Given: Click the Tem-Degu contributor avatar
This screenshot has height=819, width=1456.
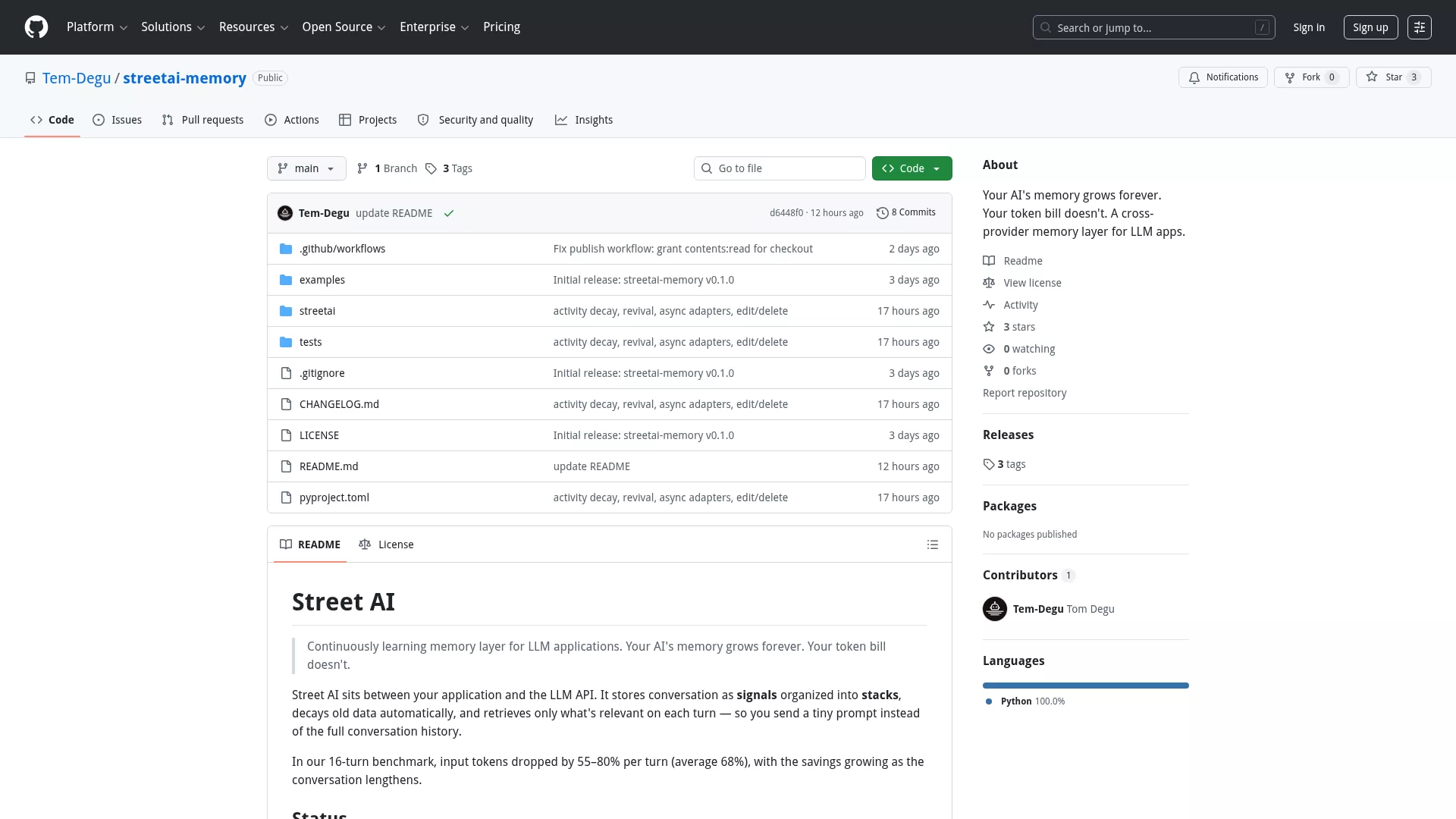Looking at the screenshot, I should pos(995,609).
